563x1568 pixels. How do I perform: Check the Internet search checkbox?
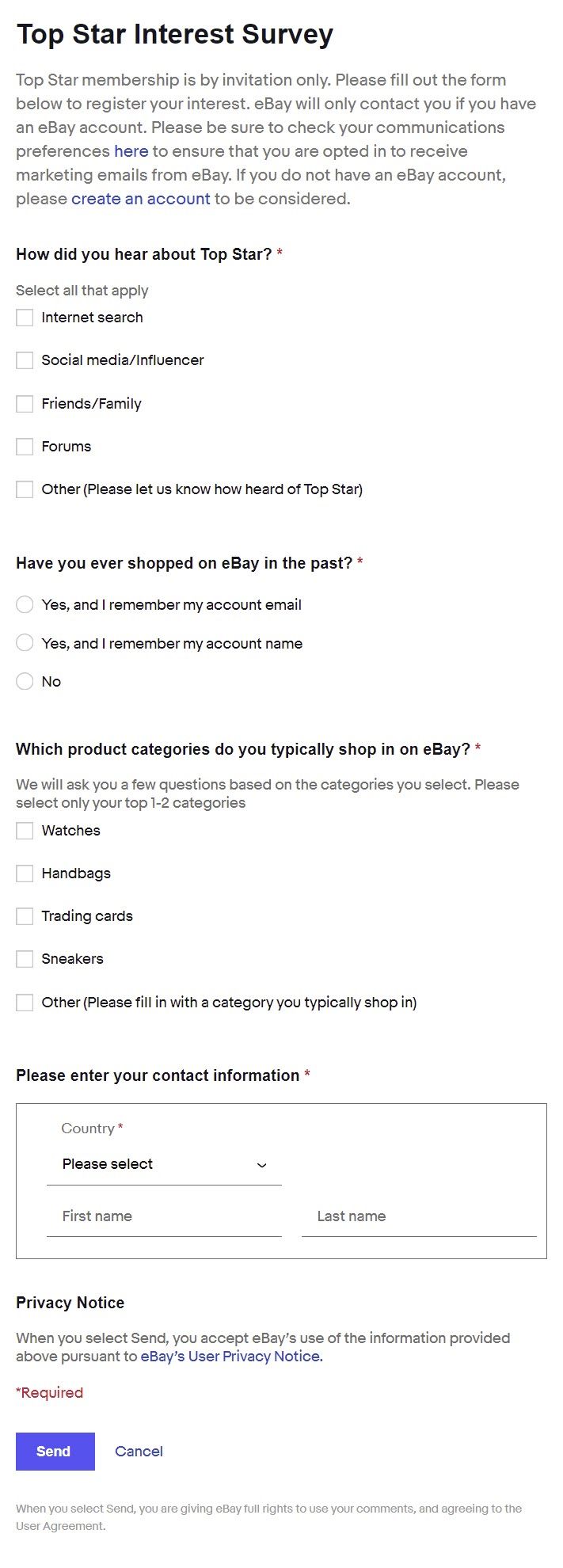click(25, 318)
